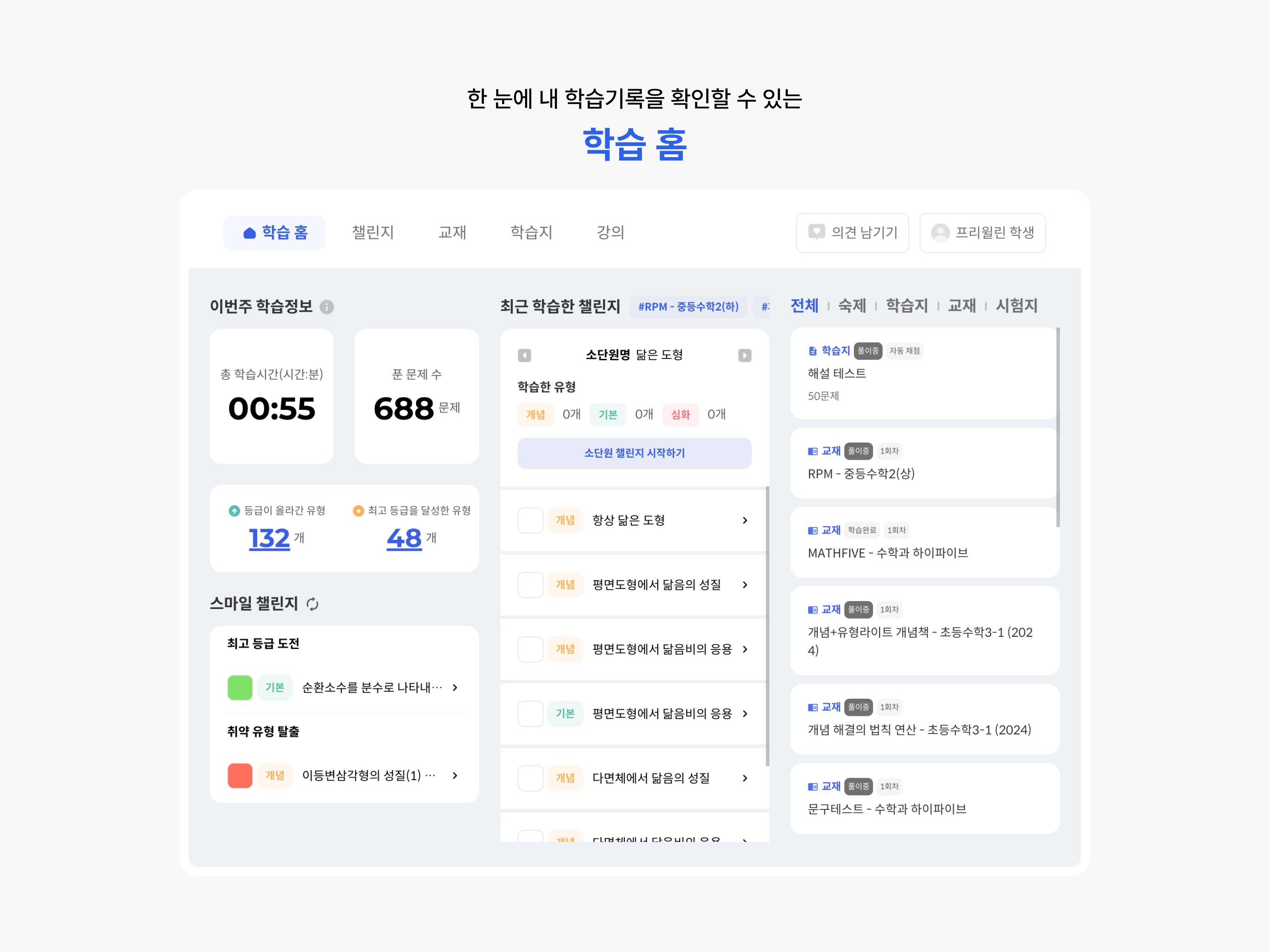Expand the 기본 평면도형에서 닮음비의 응용 row arrow
The height and width of the screenshot is (952, 1270).
click(x=745, y=714)
